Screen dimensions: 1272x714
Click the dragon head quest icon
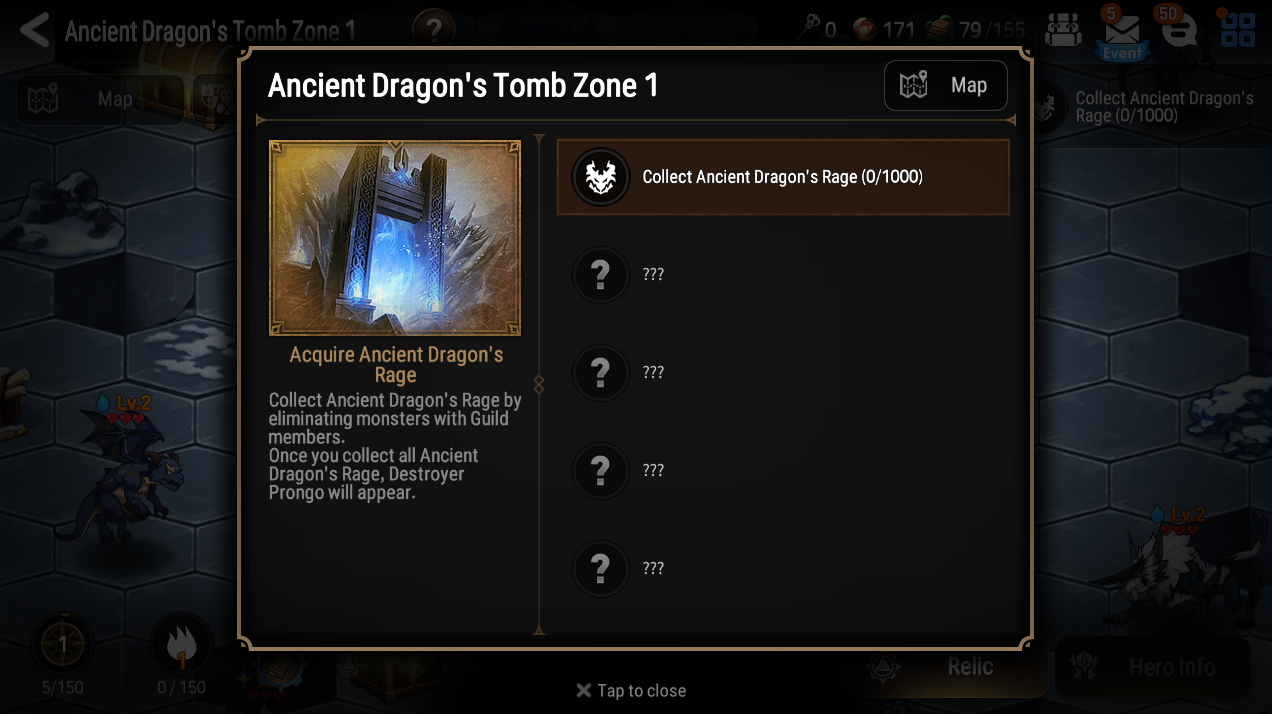[600, 177]
